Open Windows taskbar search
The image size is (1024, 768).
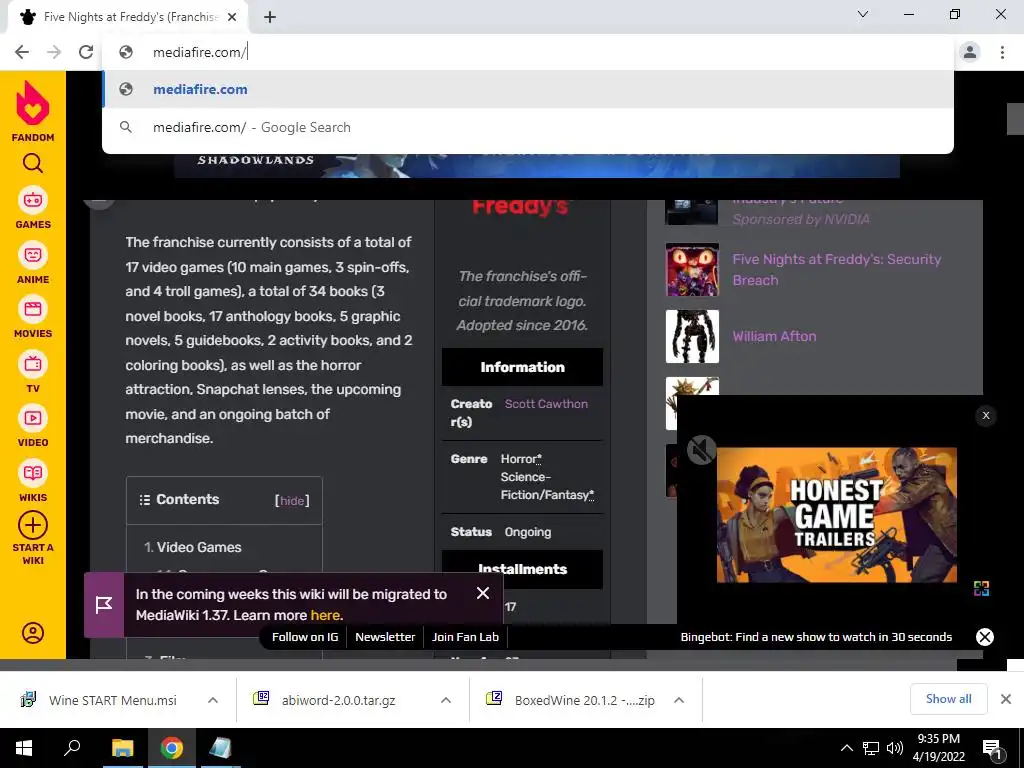(x=72, y=748)
